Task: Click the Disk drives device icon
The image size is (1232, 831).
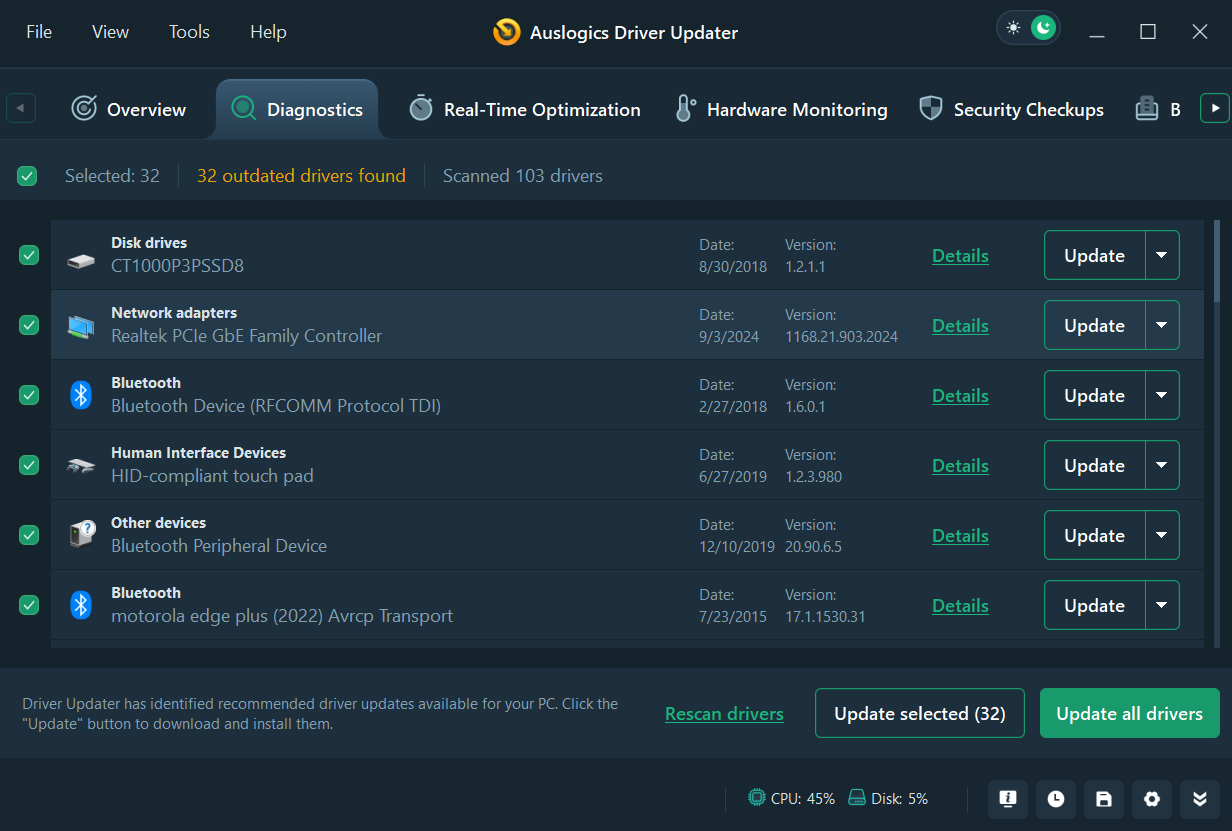Action: point(81,262)
